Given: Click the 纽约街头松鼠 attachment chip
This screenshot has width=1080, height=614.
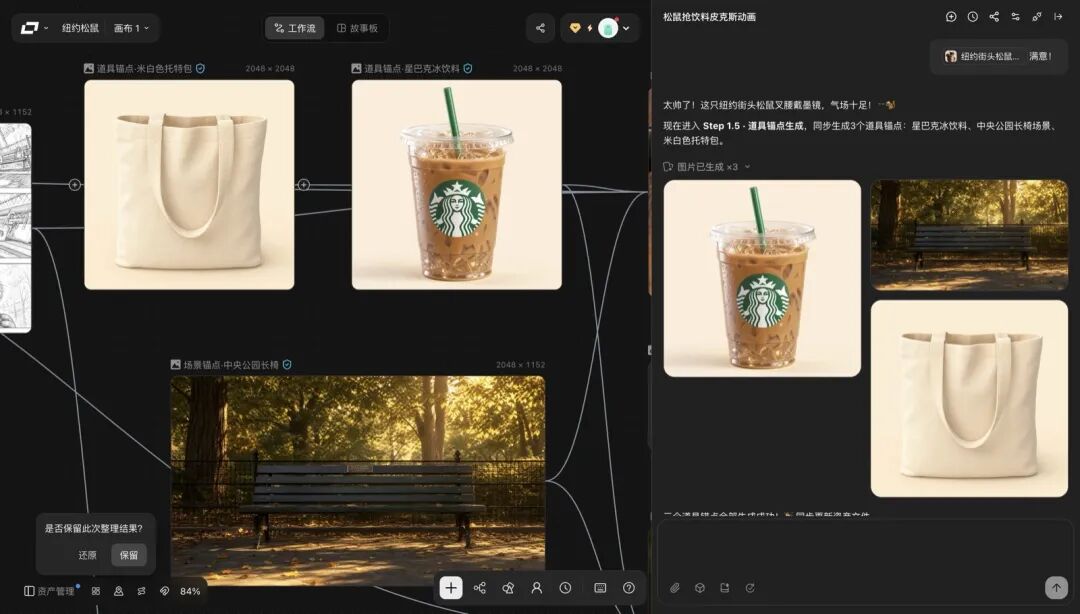Looking at the screenshot, I should (x=982, y=57).
